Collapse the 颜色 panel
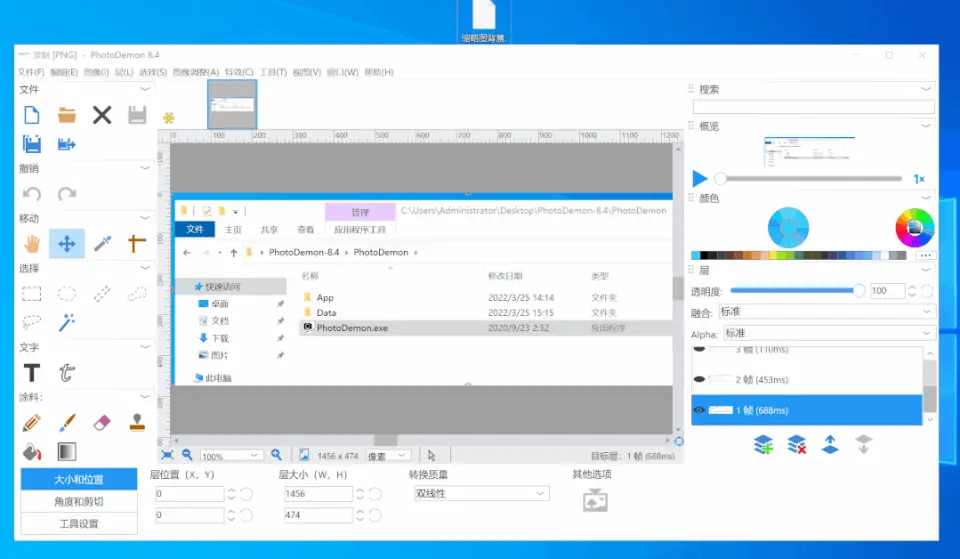This screenshot has width=960, height=559. pos(926,197)
